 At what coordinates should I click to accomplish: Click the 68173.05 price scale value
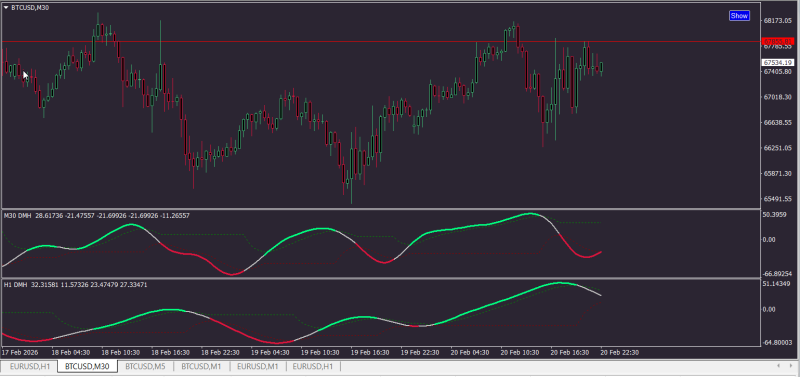tap(778, 21)
